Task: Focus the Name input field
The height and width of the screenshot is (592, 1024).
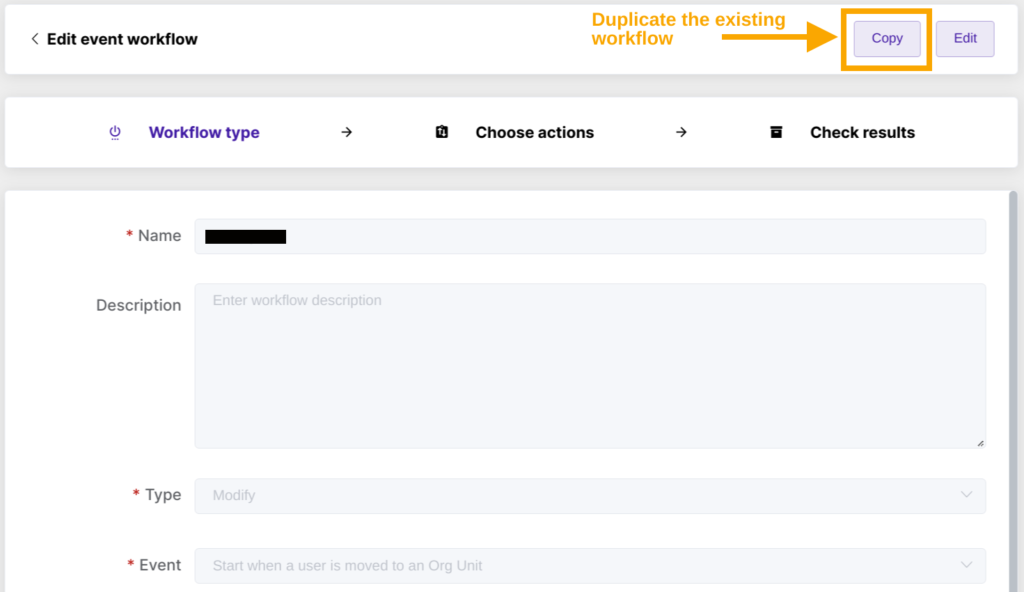Action: point(590,237)
